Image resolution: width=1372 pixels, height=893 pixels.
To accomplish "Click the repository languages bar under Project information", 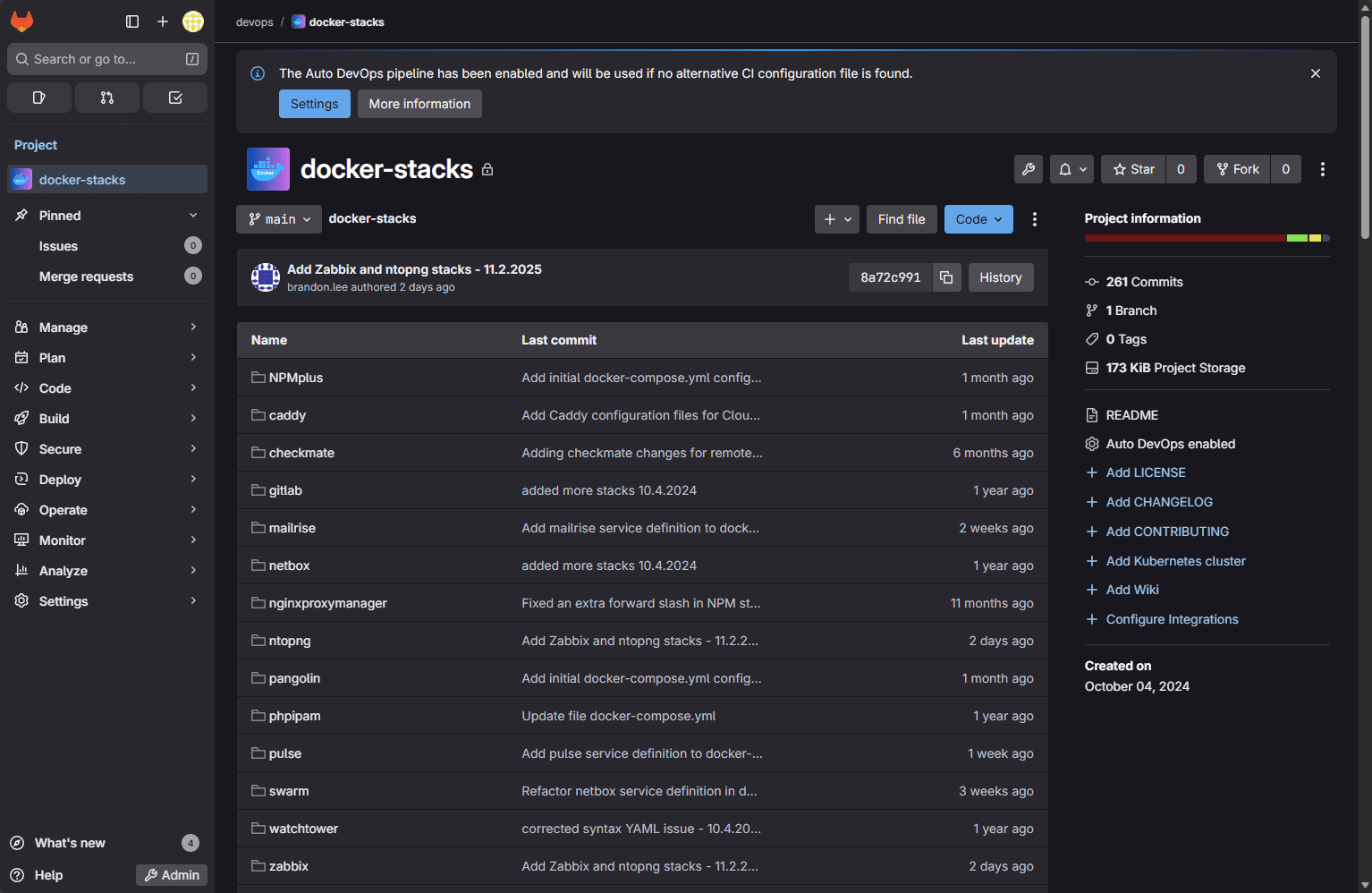I will pos(1207,237).
